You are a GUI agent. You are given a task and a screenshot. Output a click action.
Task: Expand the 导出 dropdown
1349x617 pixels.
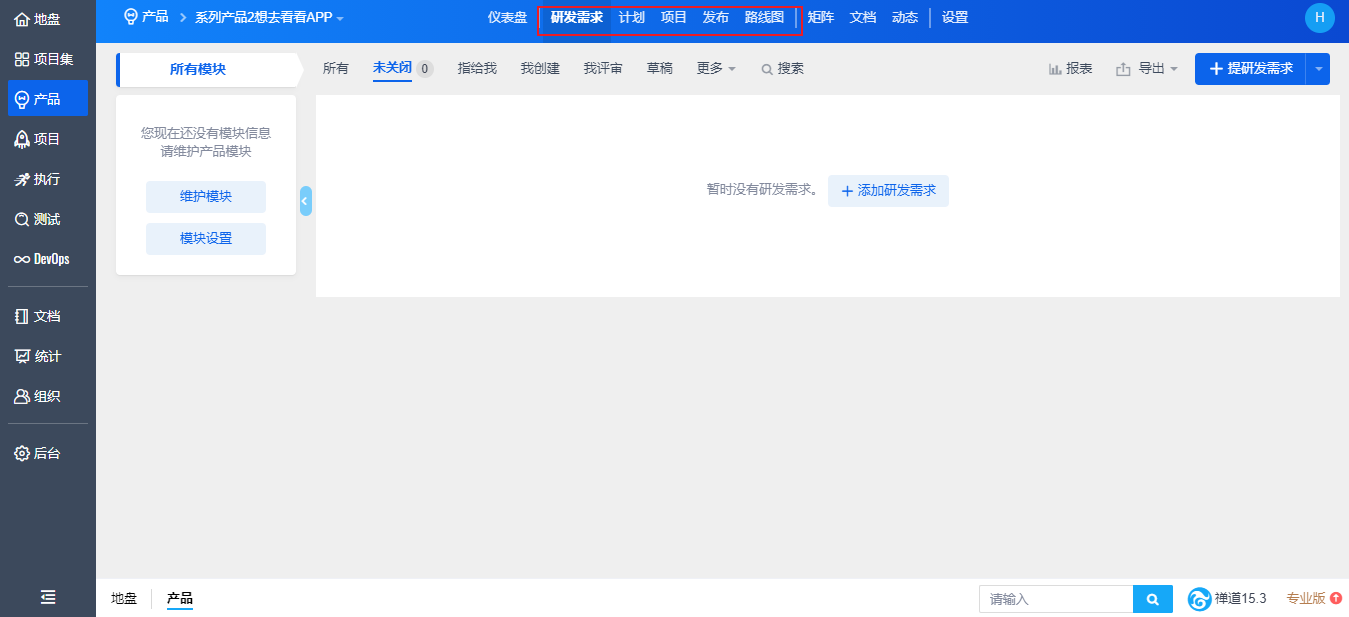[x=1146, y=69]
